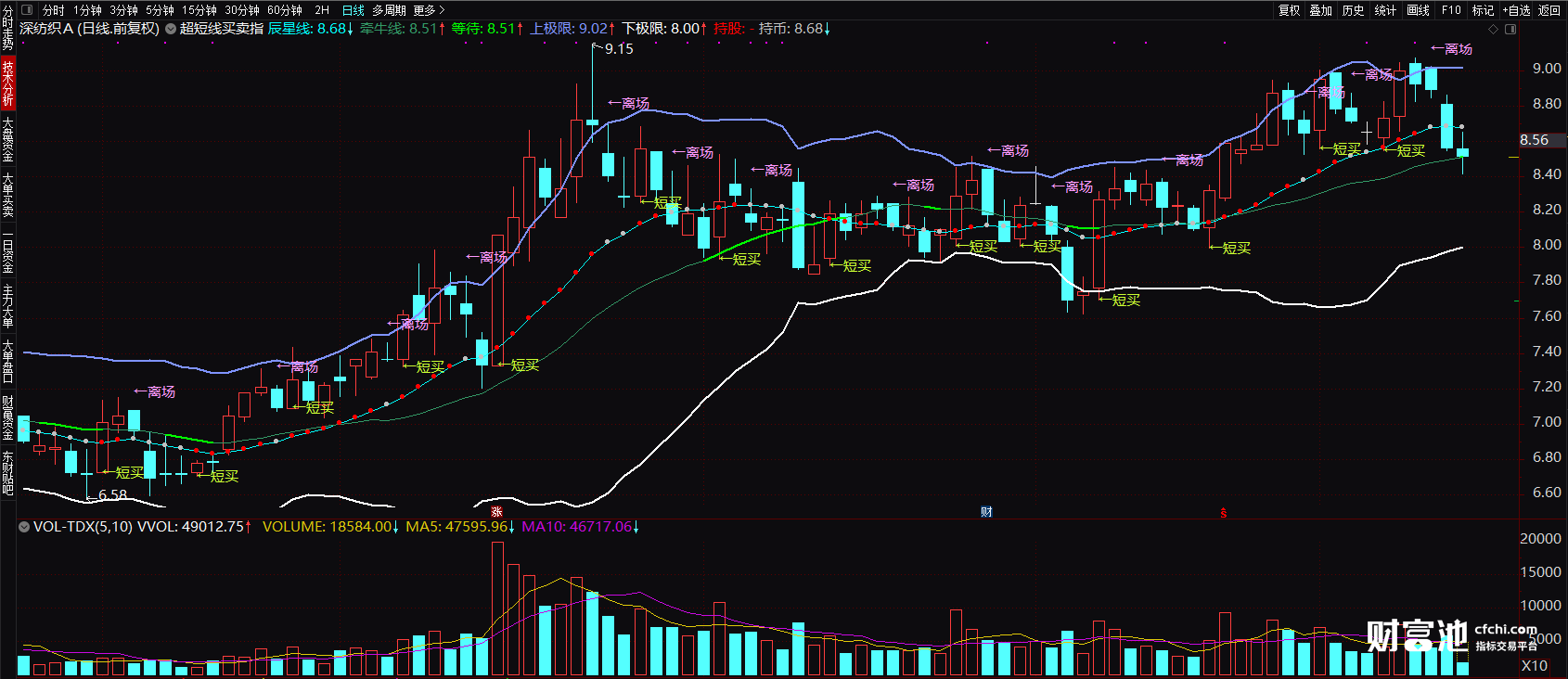Click 持币: 8.68 indicator value
Screen dimensions: 1568x679
coord(794,29)
